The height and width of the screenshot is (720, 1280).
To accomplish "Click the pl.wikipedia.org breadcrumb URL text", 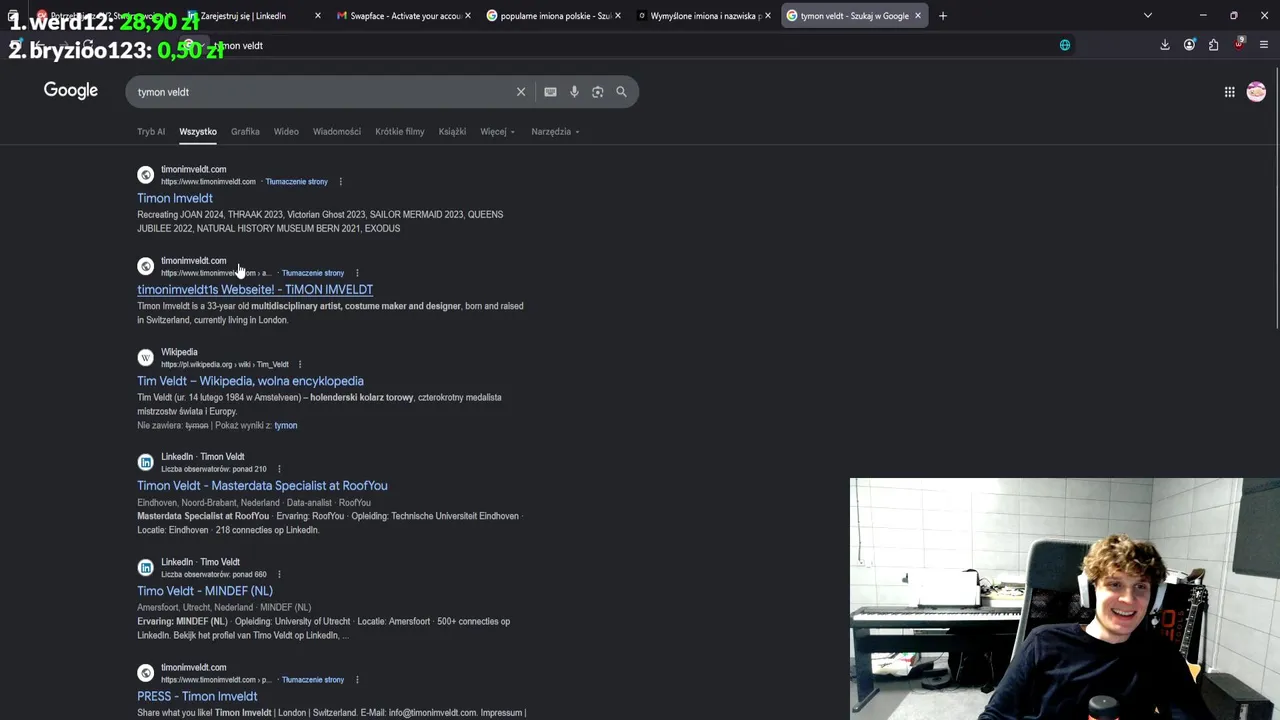I will [x=224, y=365].
